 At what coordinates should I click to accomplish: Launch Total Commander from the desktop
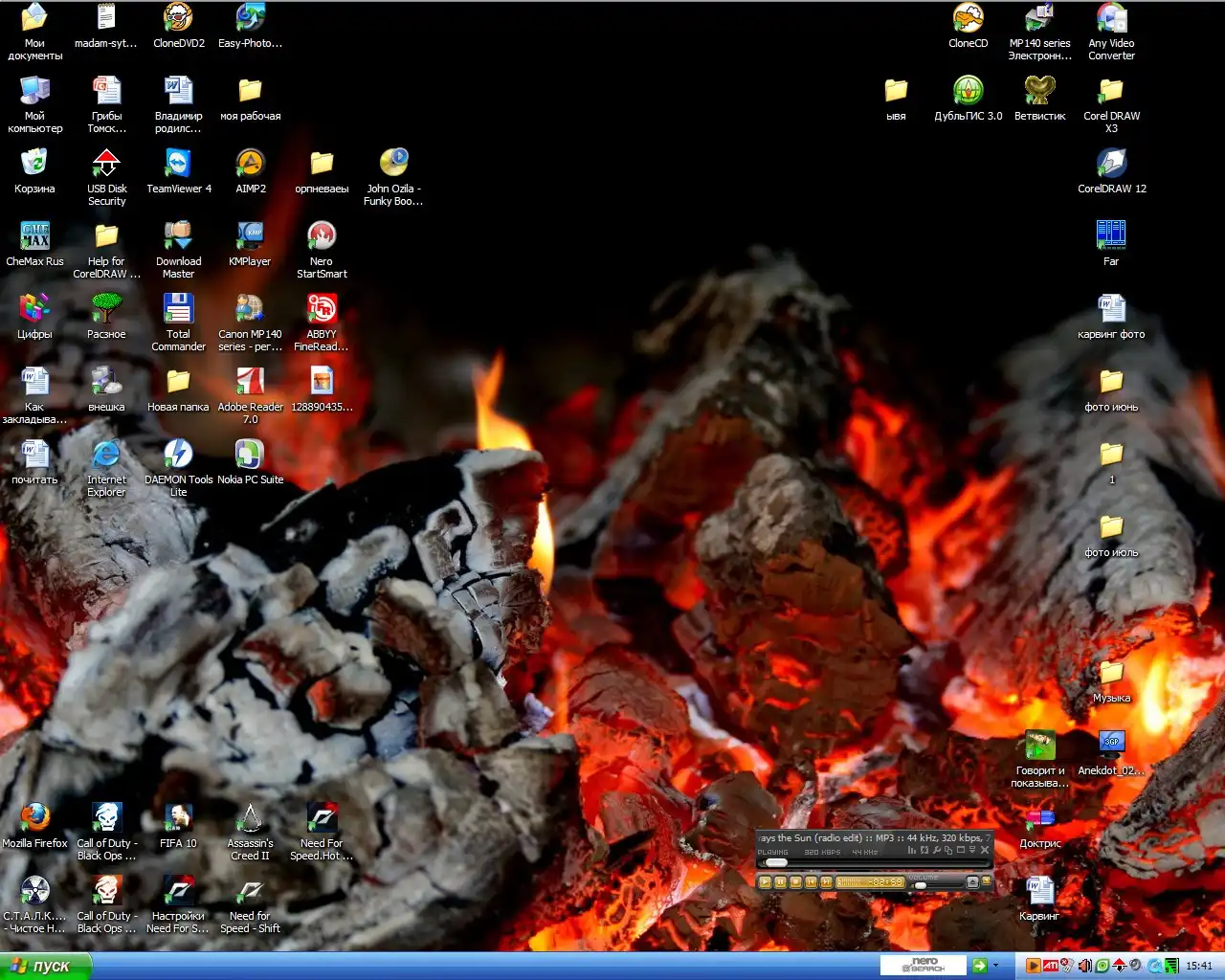click(x=178, y=308)
